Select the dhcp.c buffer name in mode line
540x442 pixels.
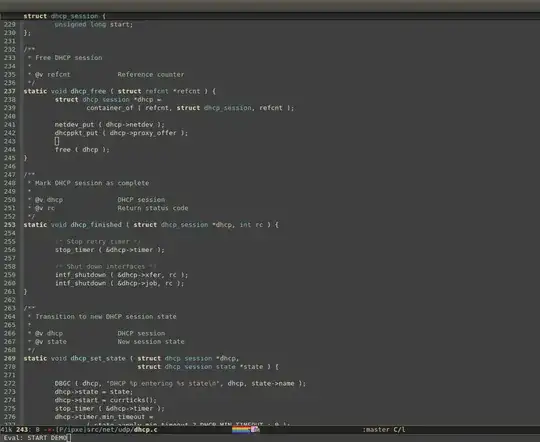click(145, 430)
